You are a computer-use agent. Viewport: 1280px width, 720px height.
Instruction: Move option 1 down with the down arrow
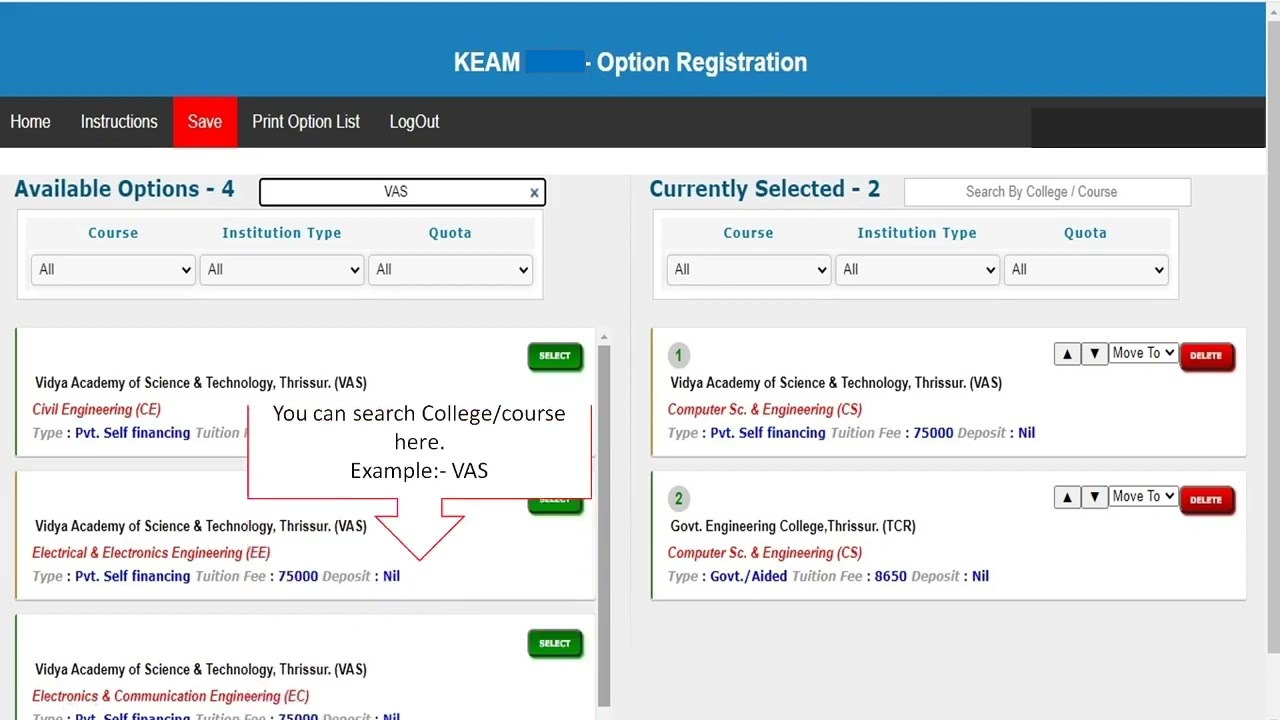[x=1095, y=354]
